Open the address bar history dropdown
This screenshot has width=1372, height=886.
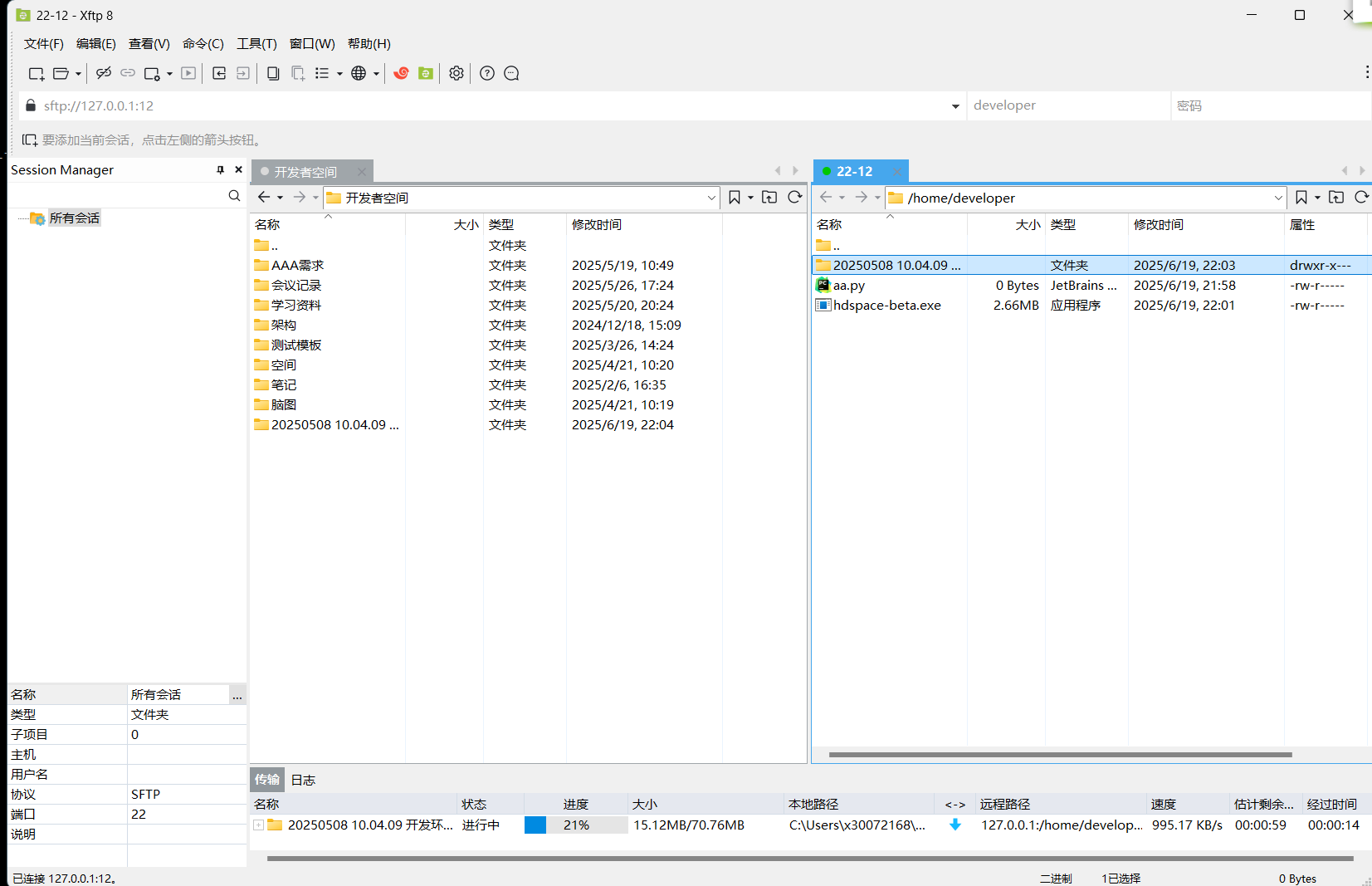coord(955,105)
